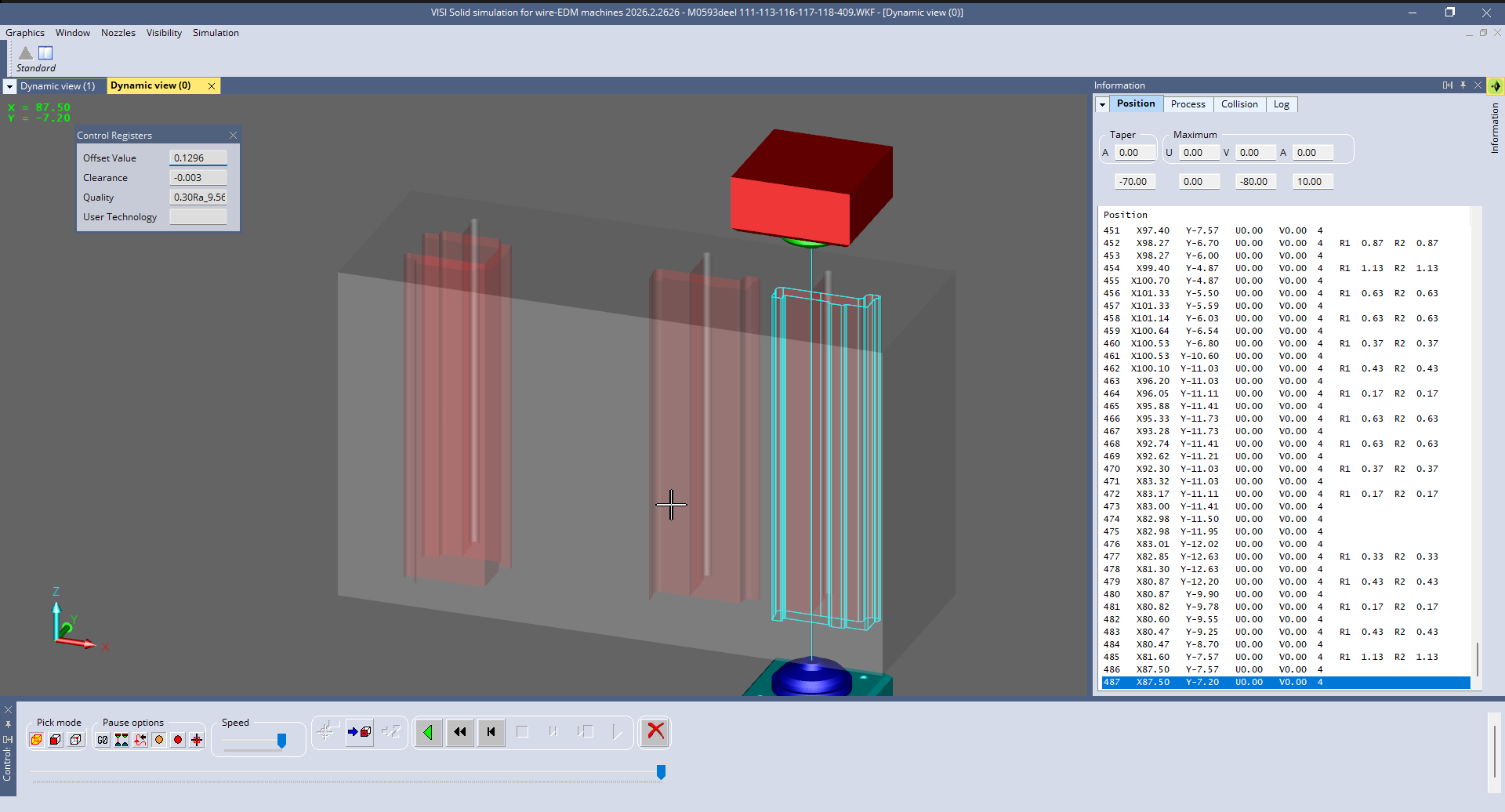Image resolution: width=1505 pixels, height=812 pixels.
Task: Switch to Dynamic view (1) tab
Action: click(58, 86)
